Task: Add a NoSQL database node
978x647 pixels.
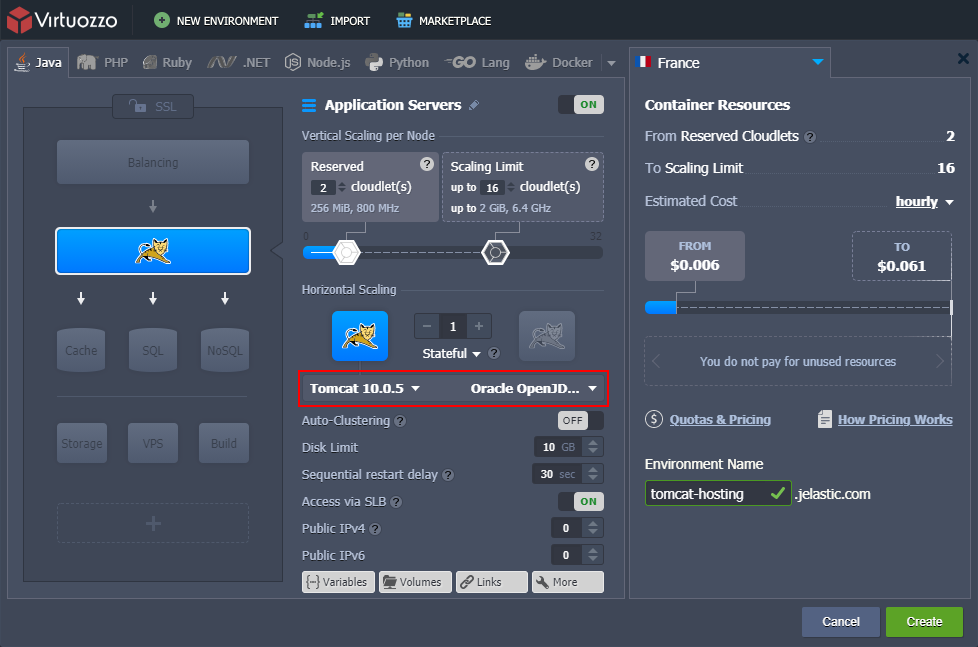Action: click(225, 350)
